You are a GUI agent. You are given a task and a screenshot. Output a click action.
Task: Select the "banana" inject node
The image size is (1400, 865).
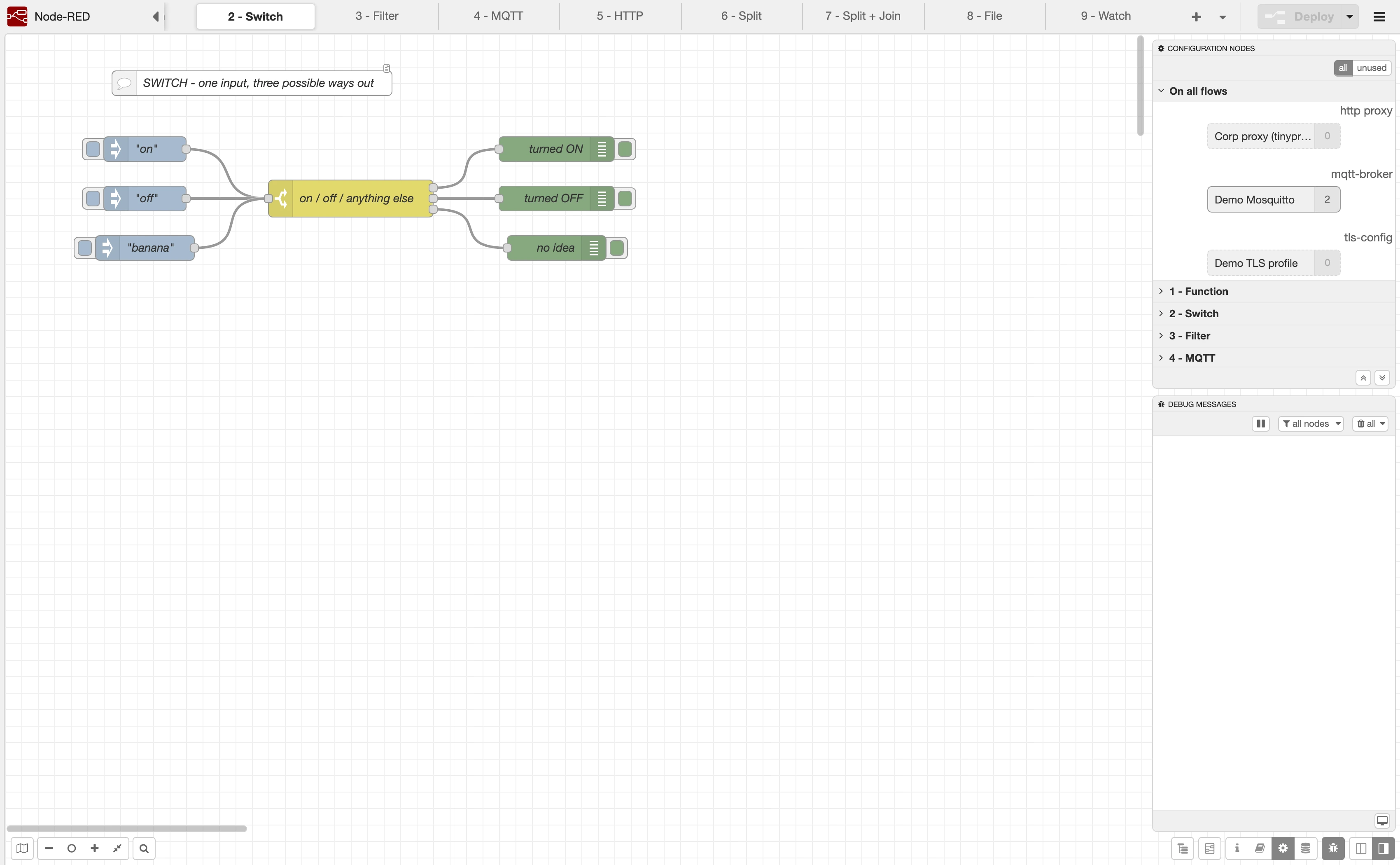pos(145,248)
